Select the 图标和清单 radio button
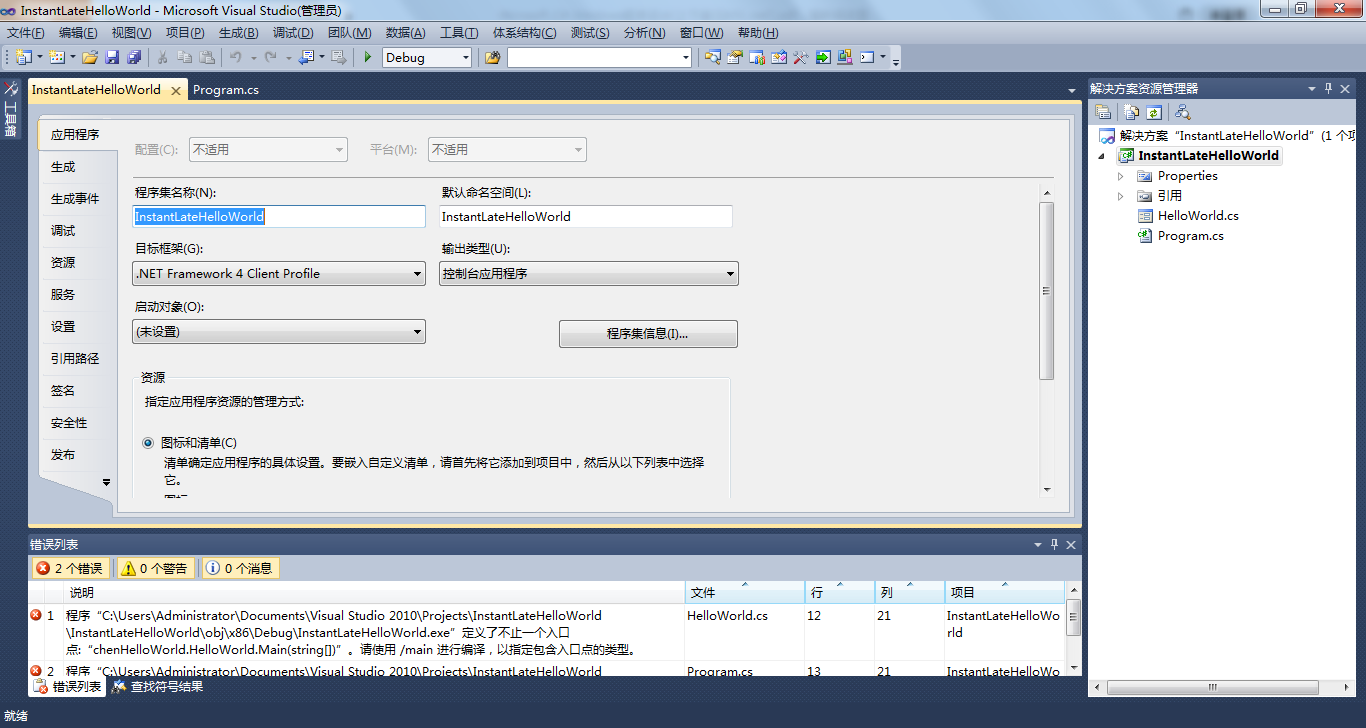 [148, 443]
